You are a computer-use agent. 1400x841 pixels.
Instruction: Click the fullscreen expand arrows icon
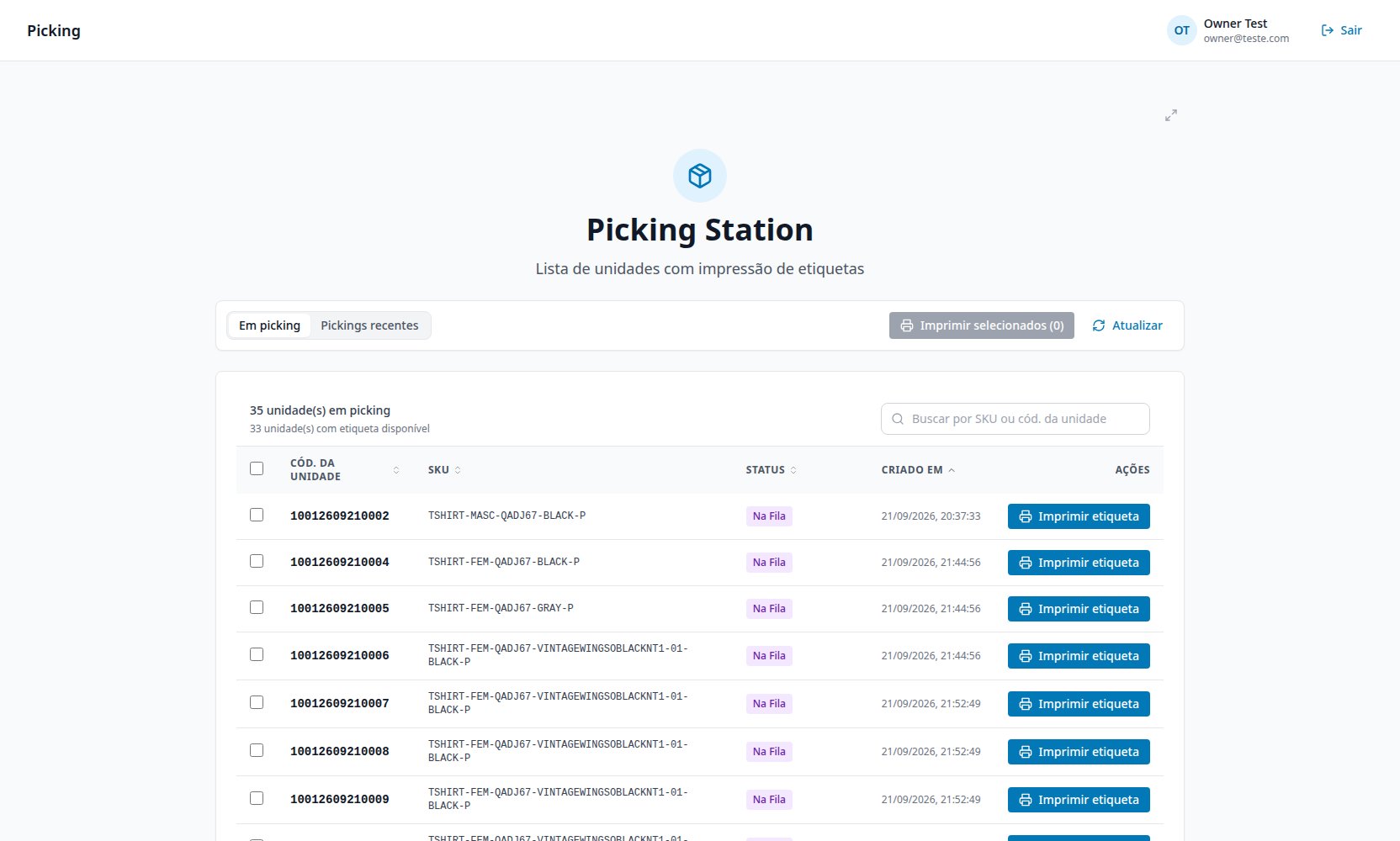tap(1170, 115)
